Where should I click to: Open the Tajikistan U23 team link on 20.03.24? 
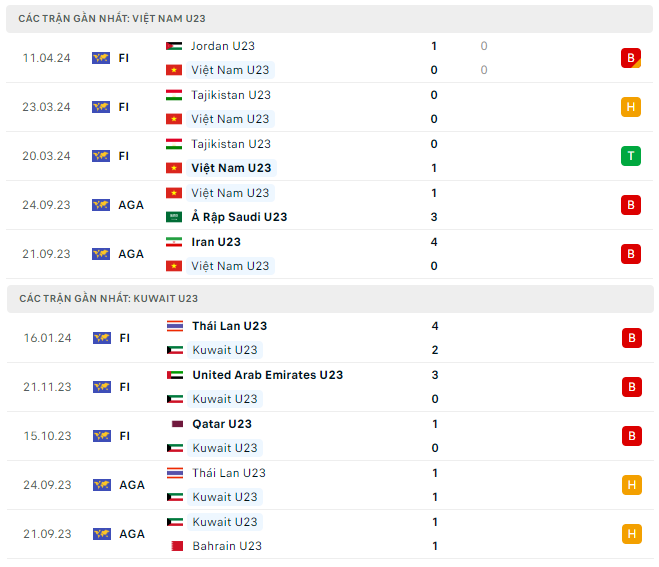click(230, 144)
